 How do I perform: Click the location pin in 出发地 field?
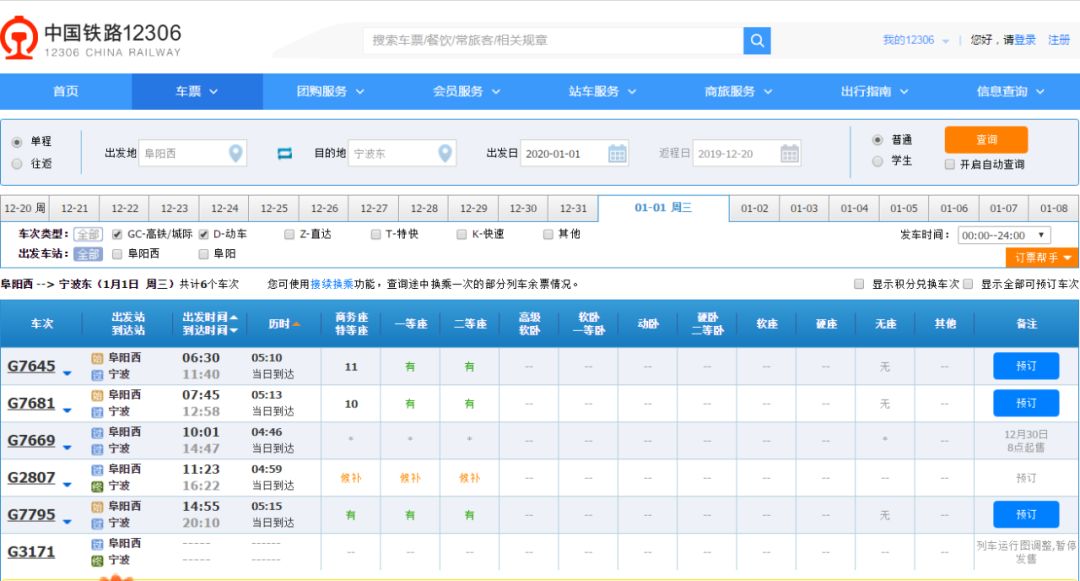click(234, 153)
